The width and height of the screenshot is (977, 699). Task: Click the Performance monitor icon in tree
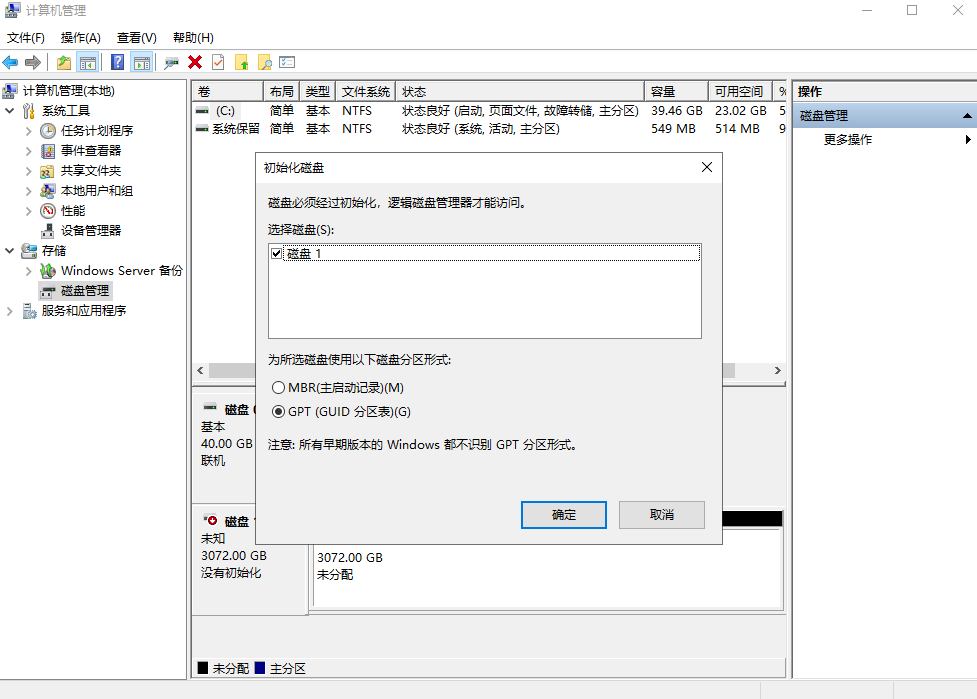pos(48,211)
